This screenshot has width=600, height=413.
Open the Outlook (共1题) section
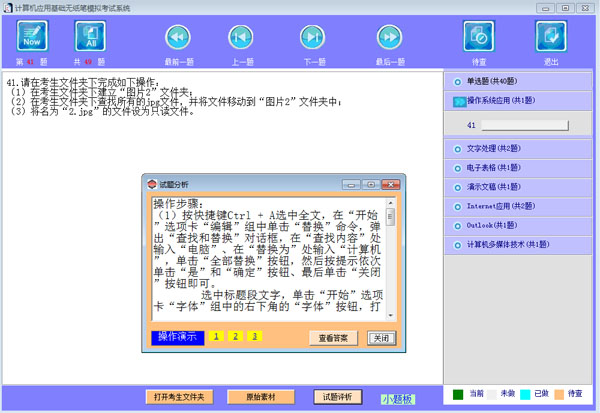coord(520,225)
